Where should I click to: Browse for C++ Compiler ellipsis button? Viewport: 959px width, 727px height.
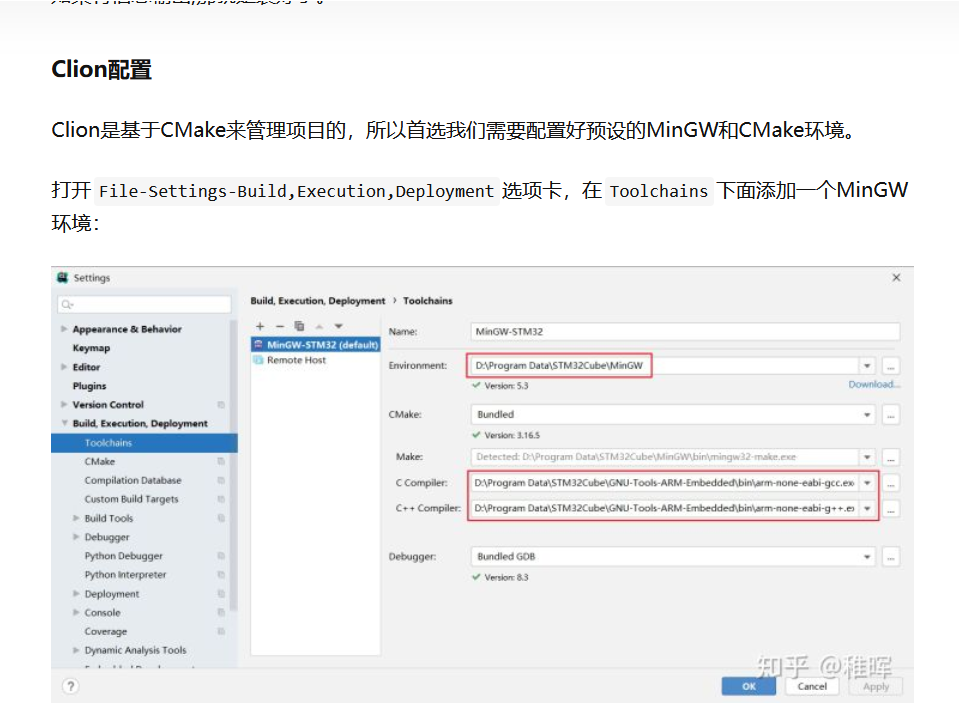click(x=890, y=509)
